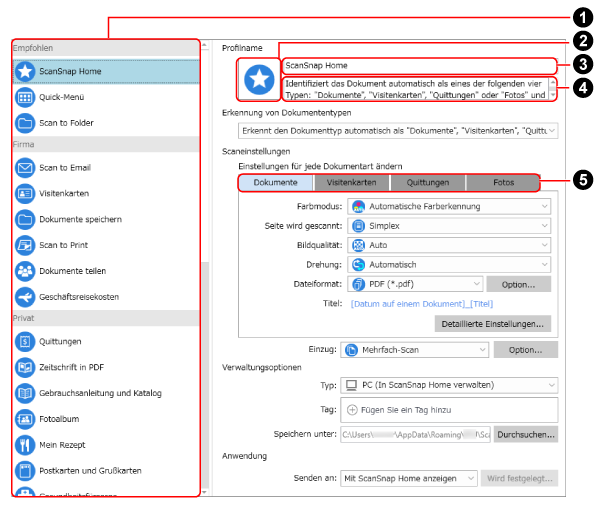Click Option button next to Einzug
The width and height of the screenshot is (595, 519).
pos(526,350)
